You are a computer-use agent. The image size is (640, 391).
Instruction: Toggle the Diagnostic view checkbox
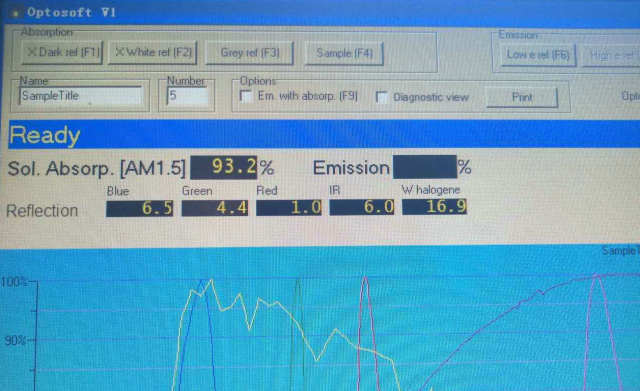[x=382, y=97]
